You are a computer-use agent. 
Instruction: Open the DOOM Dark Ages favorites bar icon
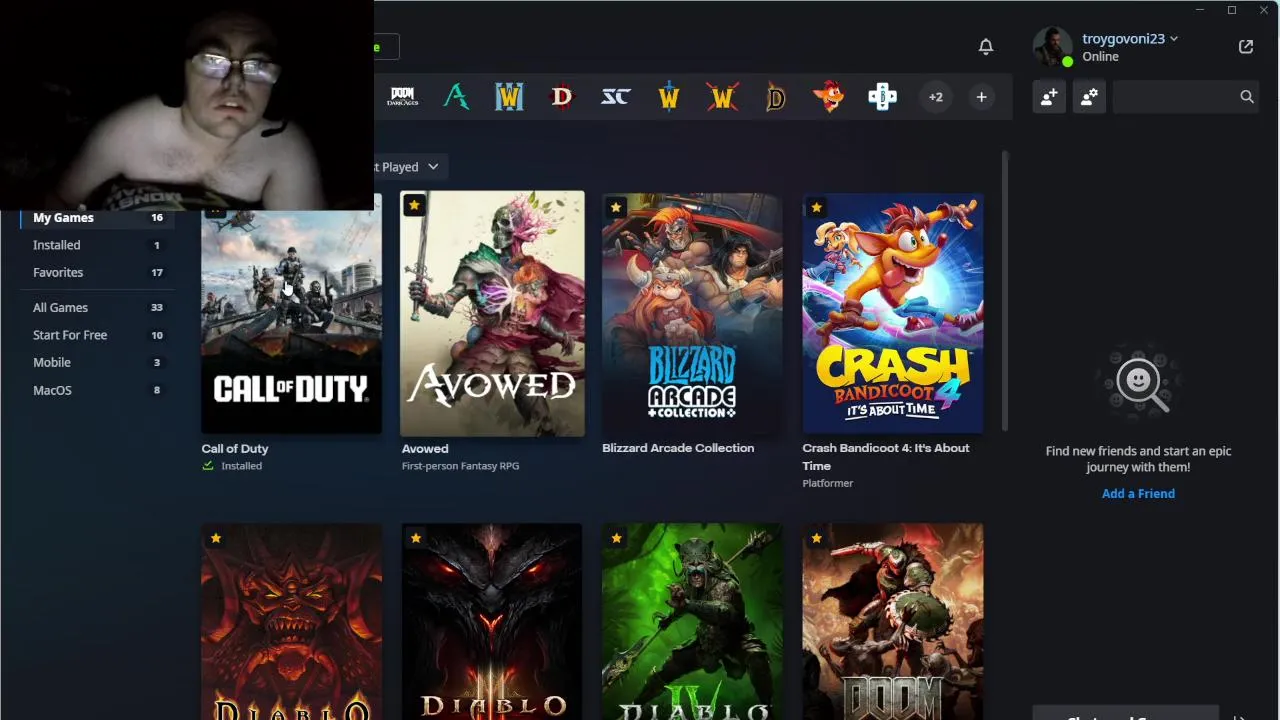coord(403,97)
